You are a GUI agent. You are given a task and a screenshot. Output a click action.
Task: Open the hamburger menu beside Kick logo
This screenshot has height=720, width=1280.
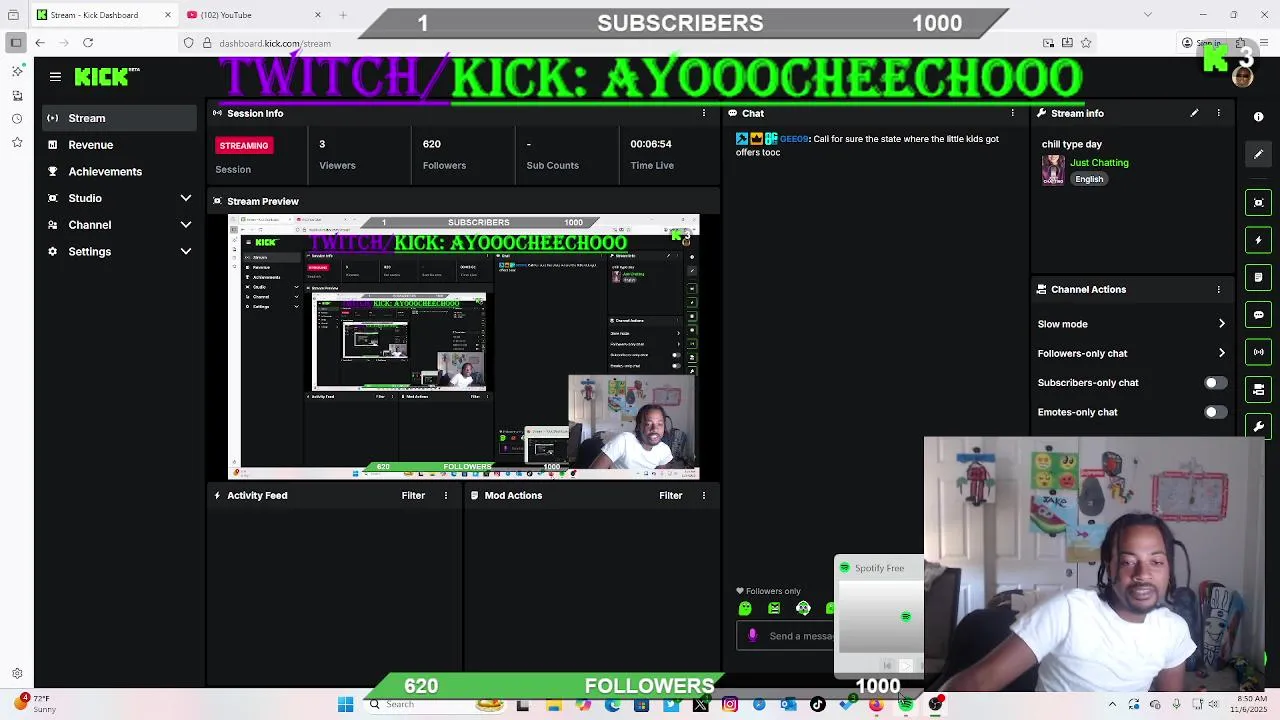[55, 76]
